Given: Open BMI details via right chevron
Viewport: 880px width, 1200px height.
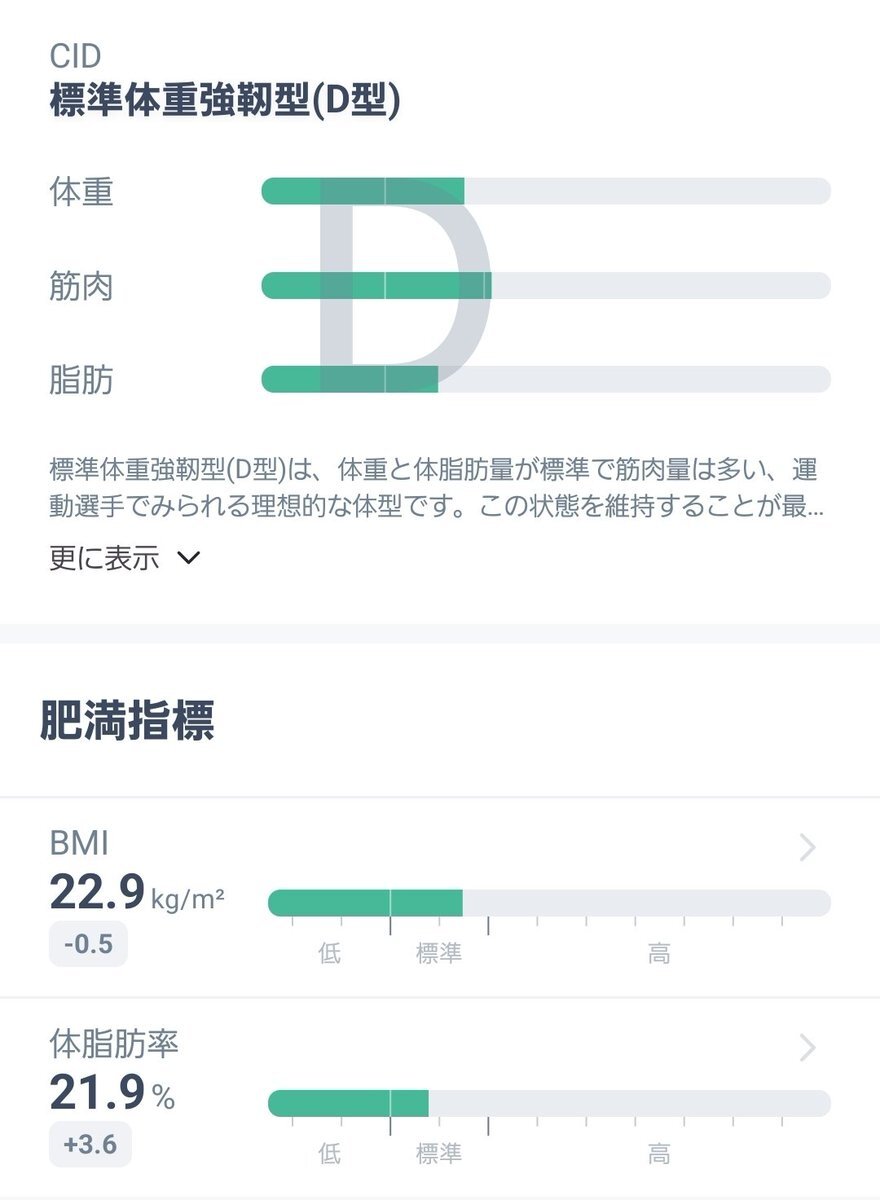Looking at the screenshot, I should tap(808, 848).
